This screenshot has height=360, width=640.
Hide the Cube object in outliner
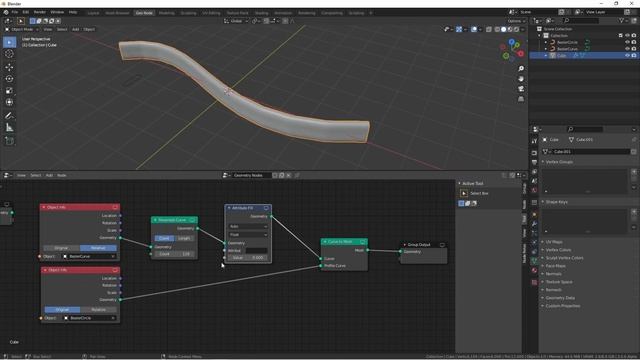point(627,56)
